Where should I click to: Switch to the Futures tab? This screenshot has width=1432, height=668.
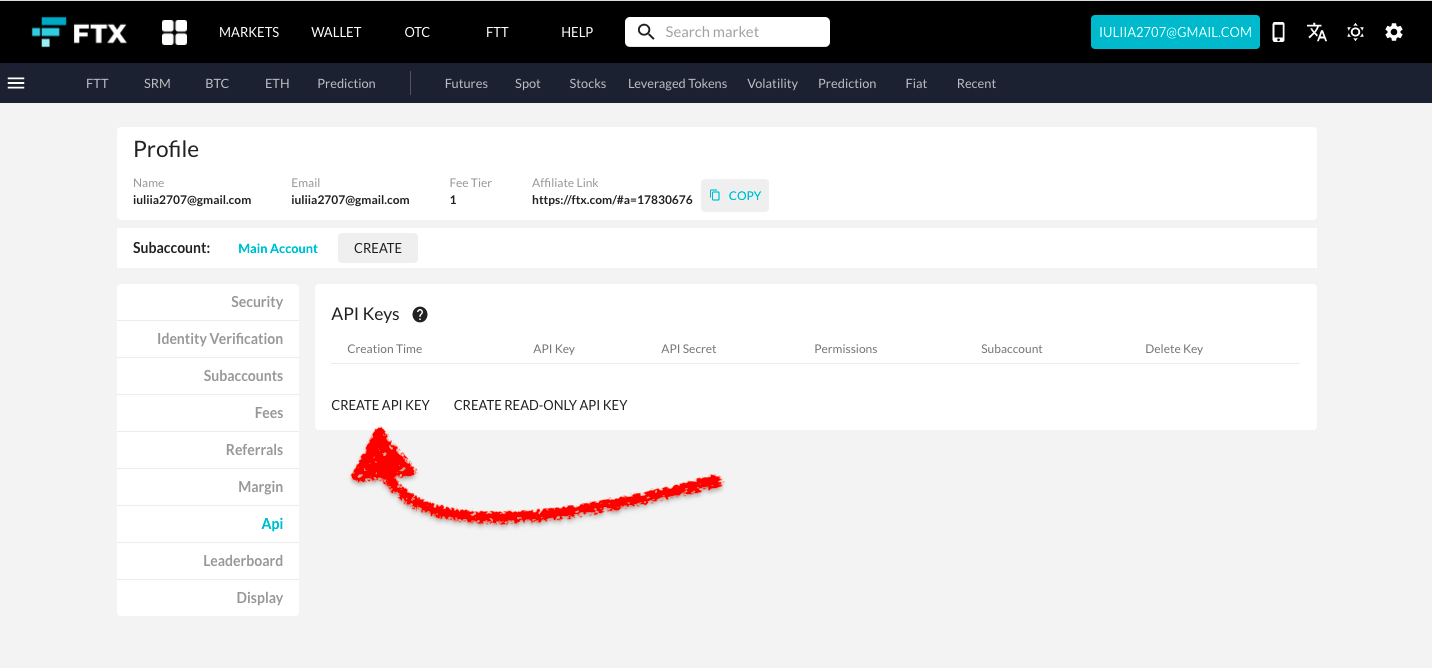click(466, 83)
